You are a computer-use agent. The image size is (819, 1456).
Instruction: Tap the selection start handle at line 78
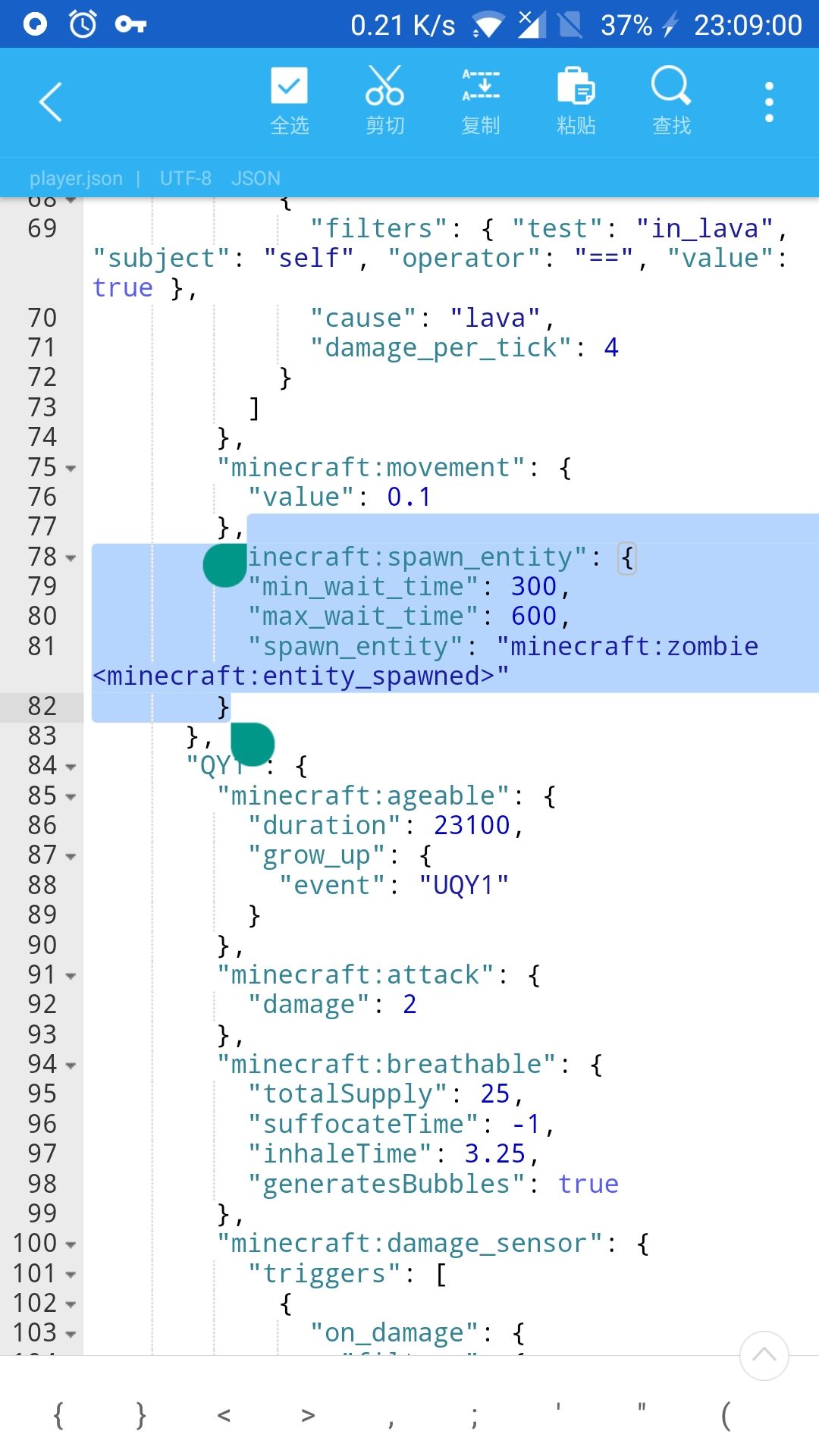[x=225, y=565]
